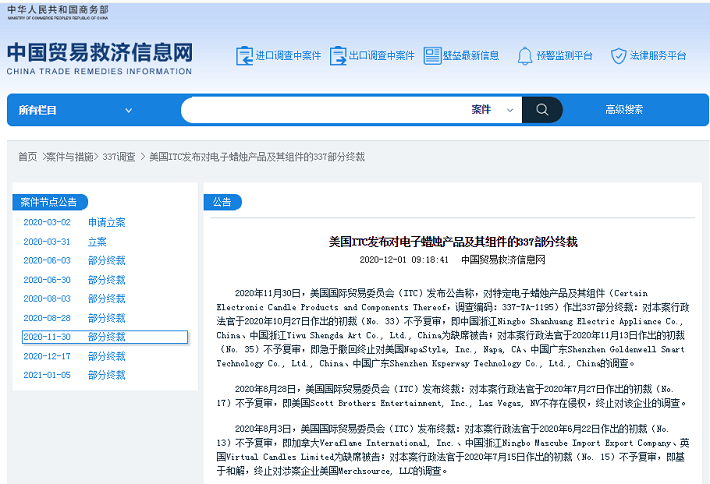Screen dimensions: 710x484
Task: Click the import investigation cases icon
Action: 244,56
